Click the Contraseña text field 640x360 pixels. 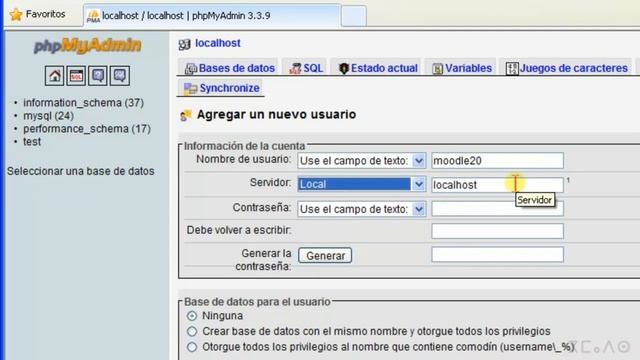coord(498,209)
